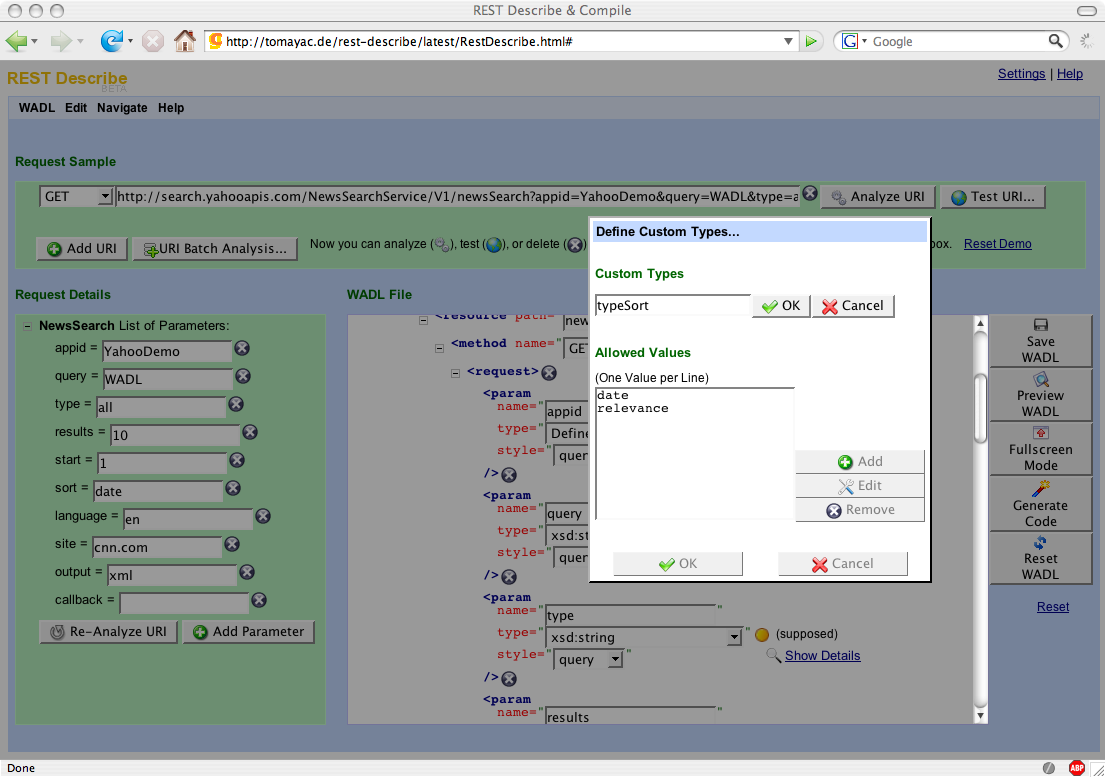The image size is (1105, 777).
Task: Click the Google search magnifier icon
Action: (1055, 41)
